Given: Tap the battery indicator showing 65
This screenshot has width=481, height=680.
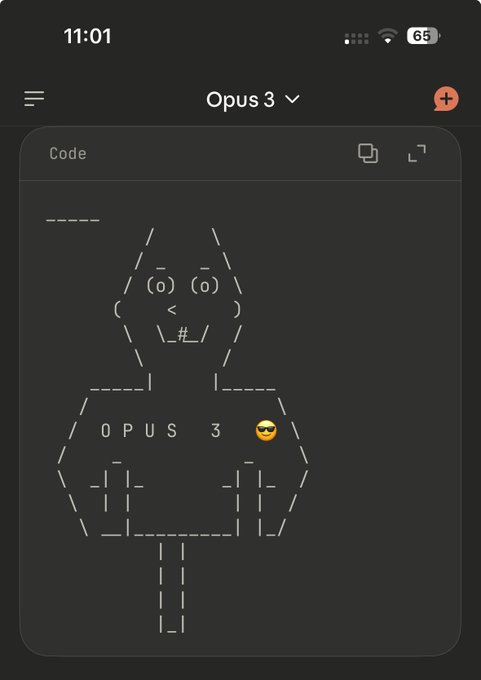Looking at the screenshot, I should tap(423, 36).
